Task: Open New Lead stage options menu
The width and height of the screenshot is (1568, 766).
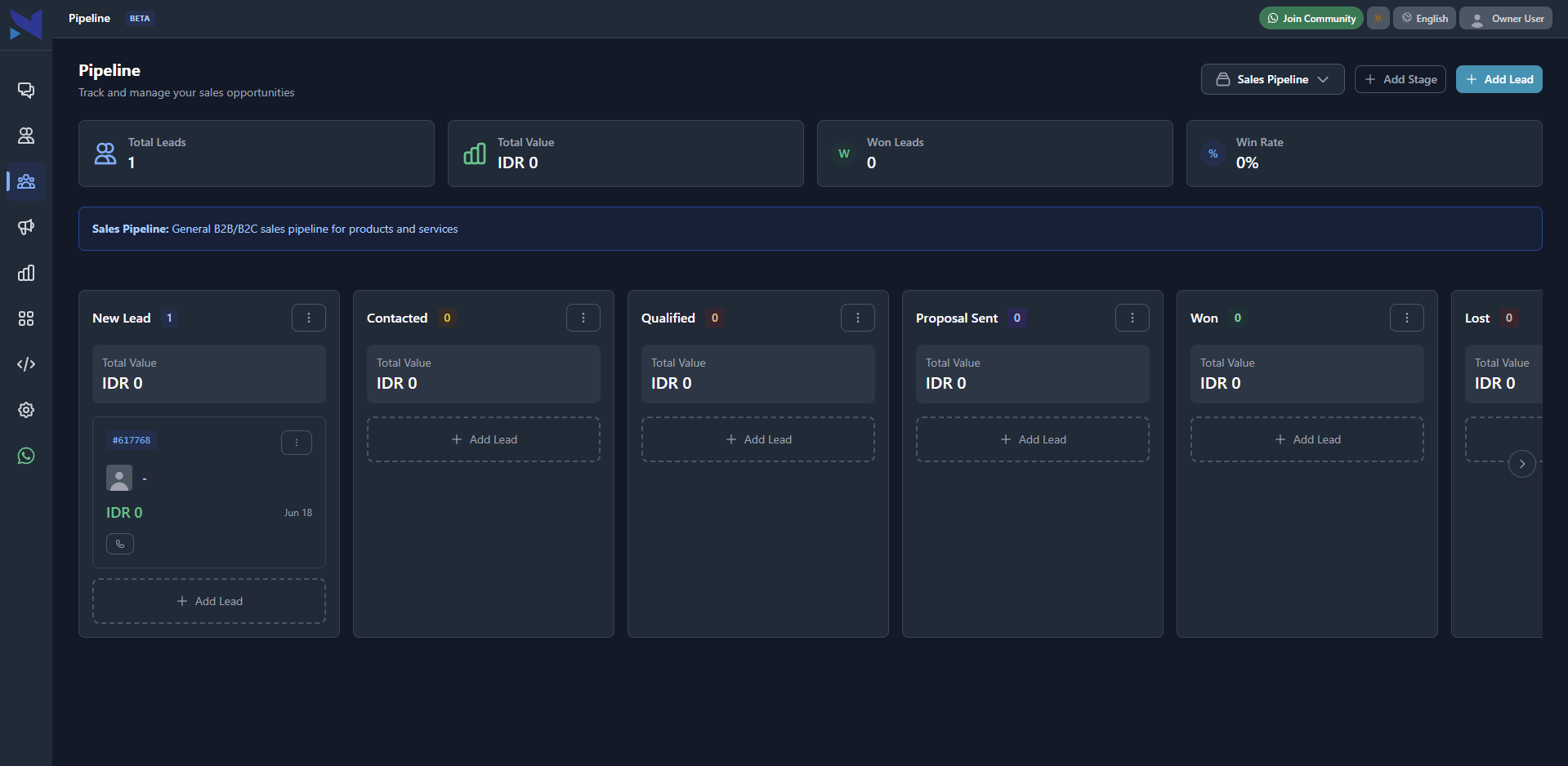Action: pos(309,318)
